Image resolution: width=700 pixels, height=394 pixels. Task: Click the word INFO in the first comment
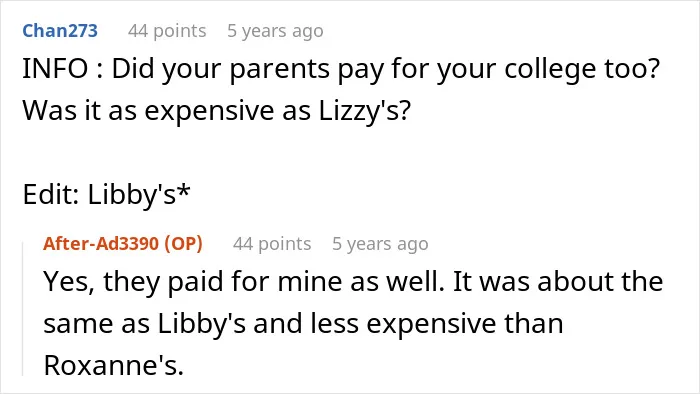(x=55, y=69)
